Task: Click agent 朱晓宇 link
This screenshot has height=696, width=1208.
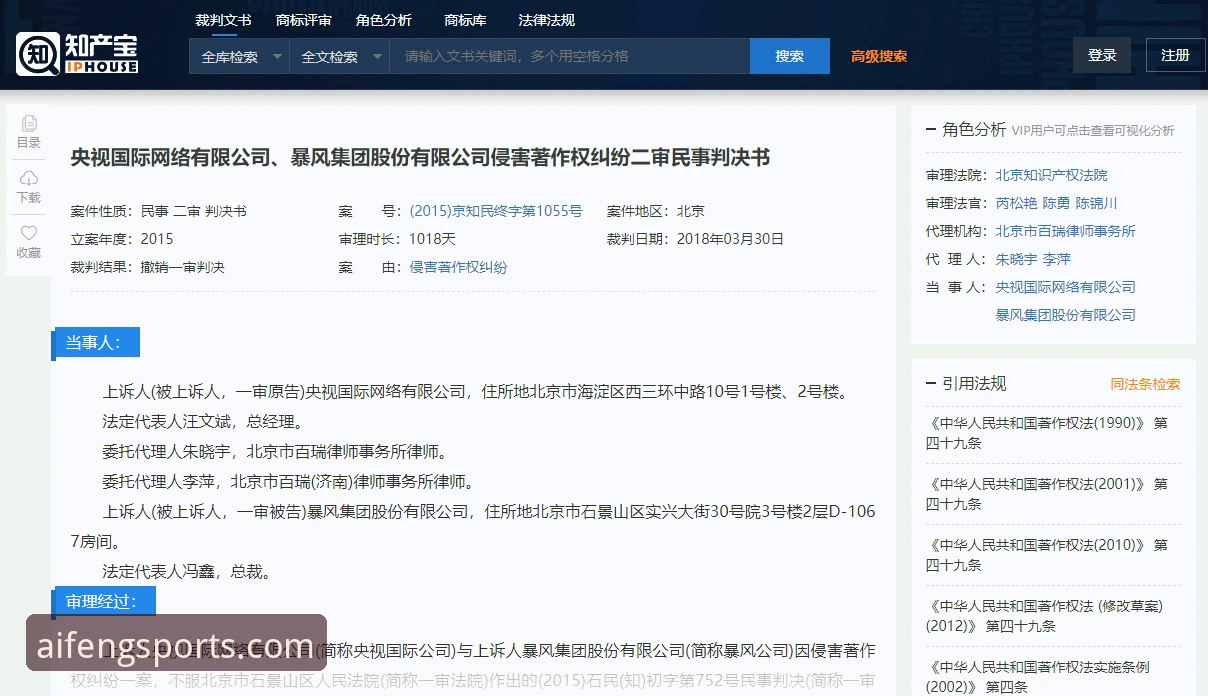Action: click(1016, 259)
